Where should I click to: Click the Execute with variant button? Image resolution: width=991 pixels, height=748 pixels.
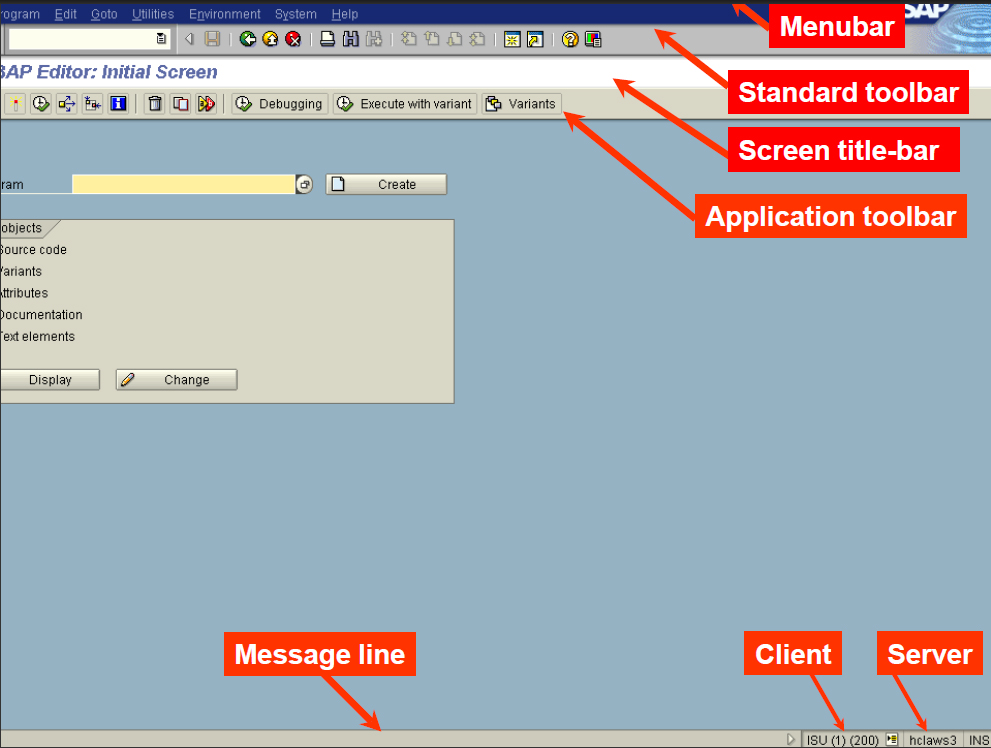tap(405, 104)
